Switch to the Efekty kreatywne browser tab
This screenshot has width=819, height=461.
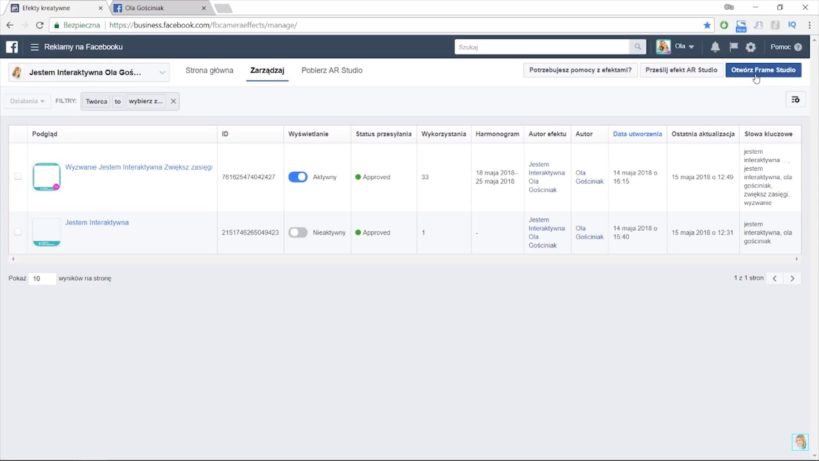coord(55,8)
